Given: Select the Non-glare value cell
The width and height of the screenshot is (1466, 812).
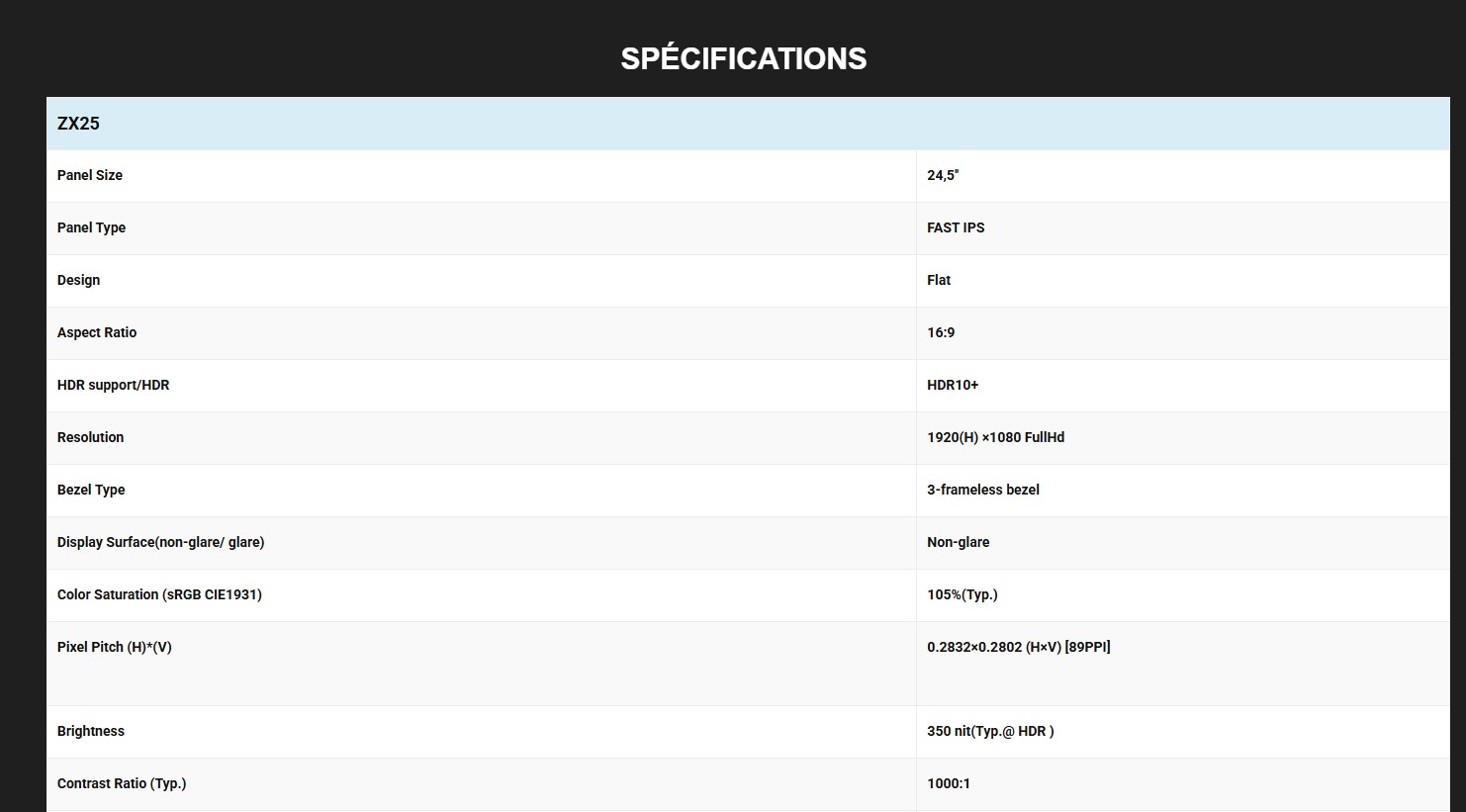Looking at the screenshot, I should pos(958,542).
